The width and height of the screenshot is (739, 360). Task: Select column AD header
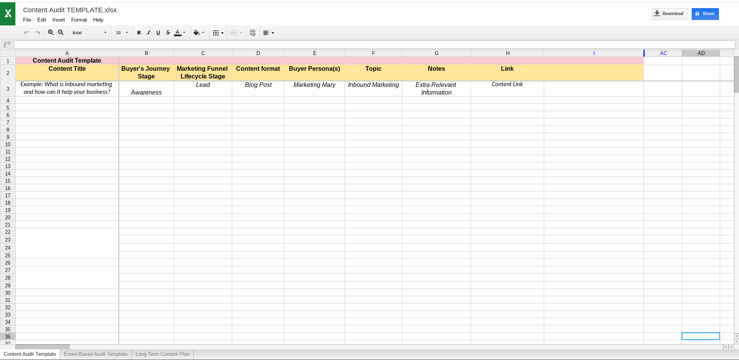click(701, 53)
